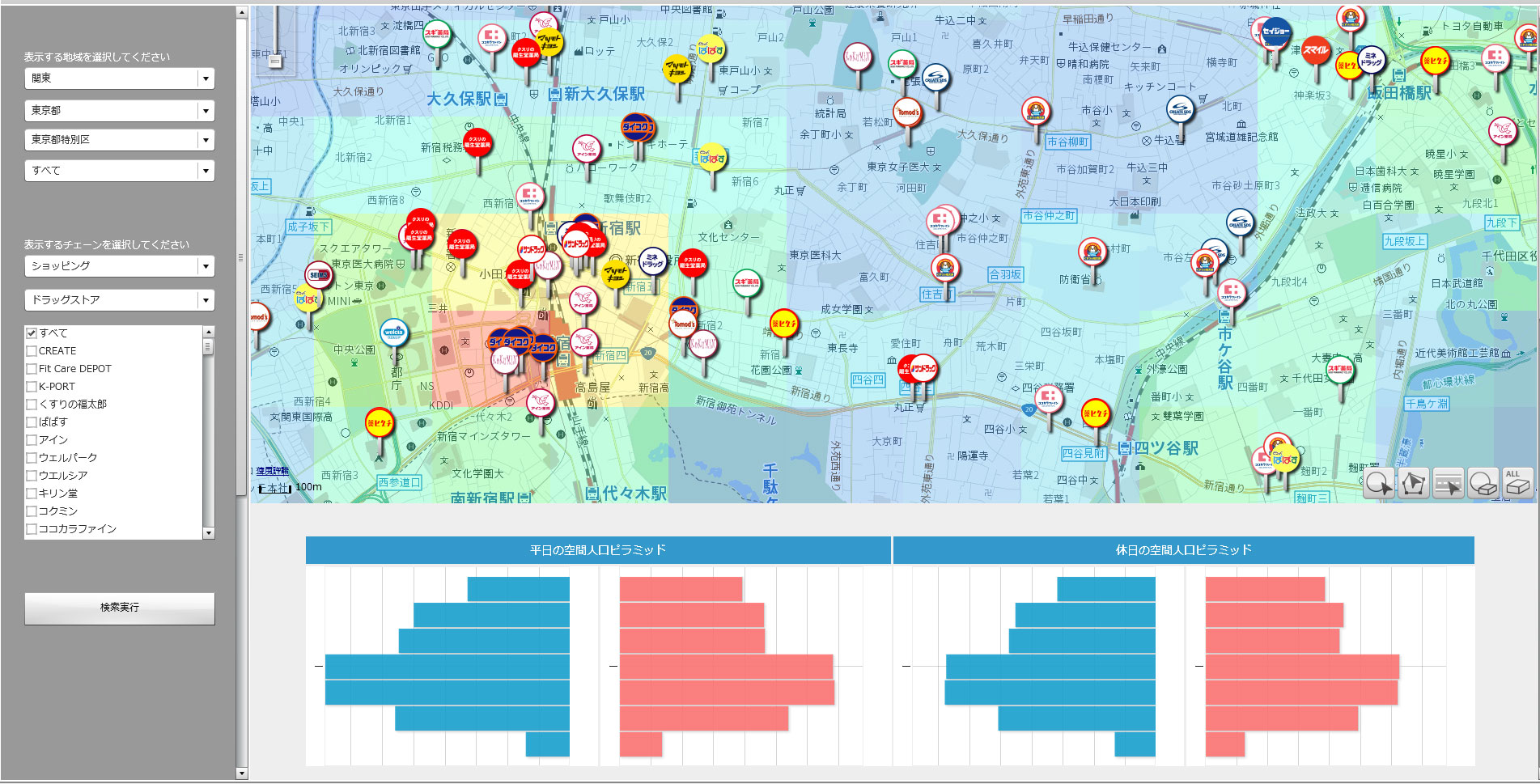Screen dimensions: 1540x784
Task: Open the アイン薬局 pin near ハローワーク
Action: click(586, 150)
